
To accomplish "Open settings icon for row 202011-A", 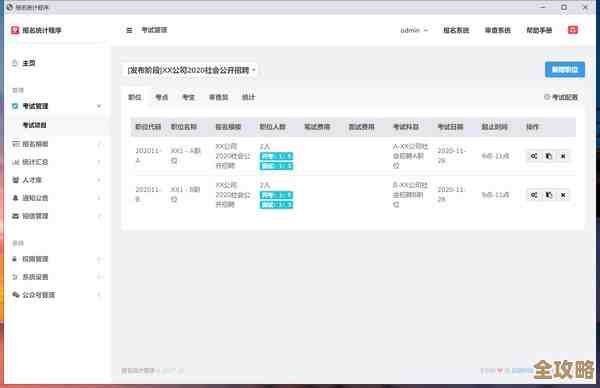I will [534, 156].
